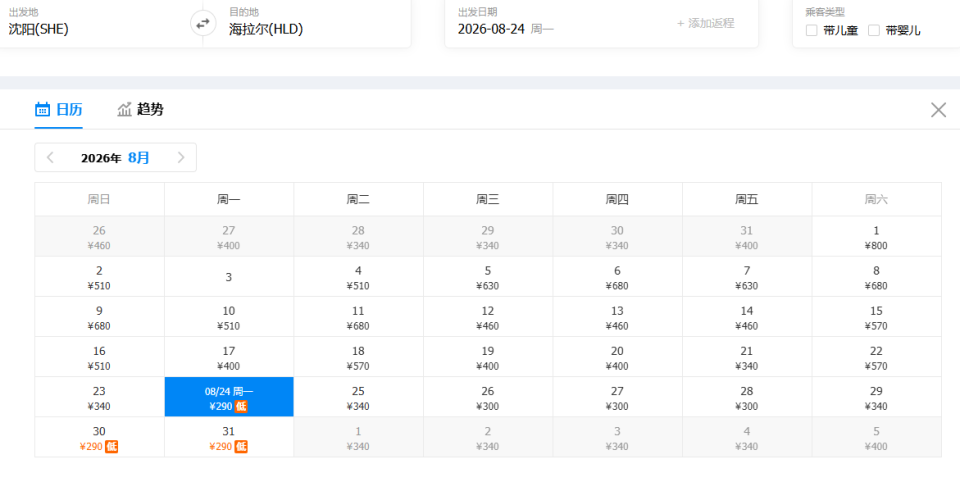Select August 6 priced ¥680

617,277
